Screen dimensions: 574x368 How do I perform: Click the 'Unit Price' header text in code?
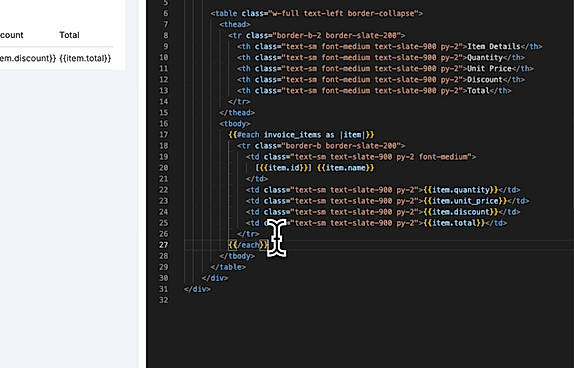[489, 68]
